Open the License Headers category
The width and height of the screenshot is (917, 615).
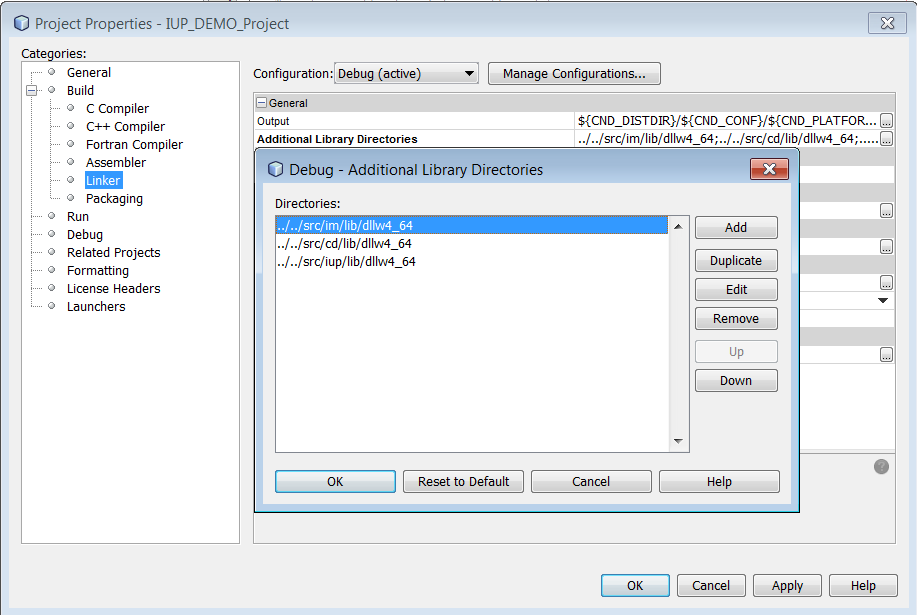pos(113,289)
